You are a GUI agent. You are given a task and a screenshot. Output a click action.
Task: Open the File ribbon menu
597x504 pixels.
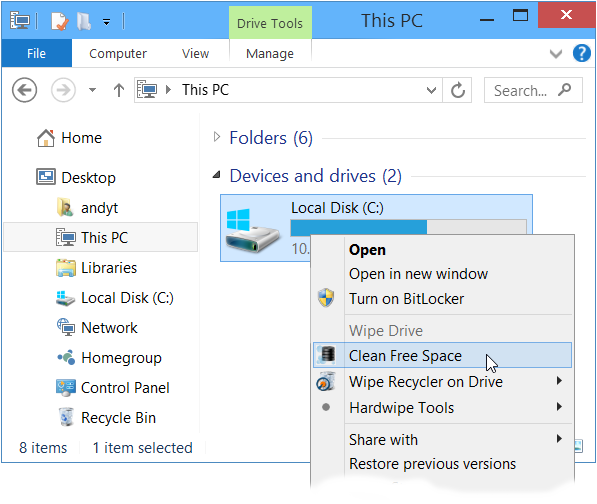coord(37,53)
